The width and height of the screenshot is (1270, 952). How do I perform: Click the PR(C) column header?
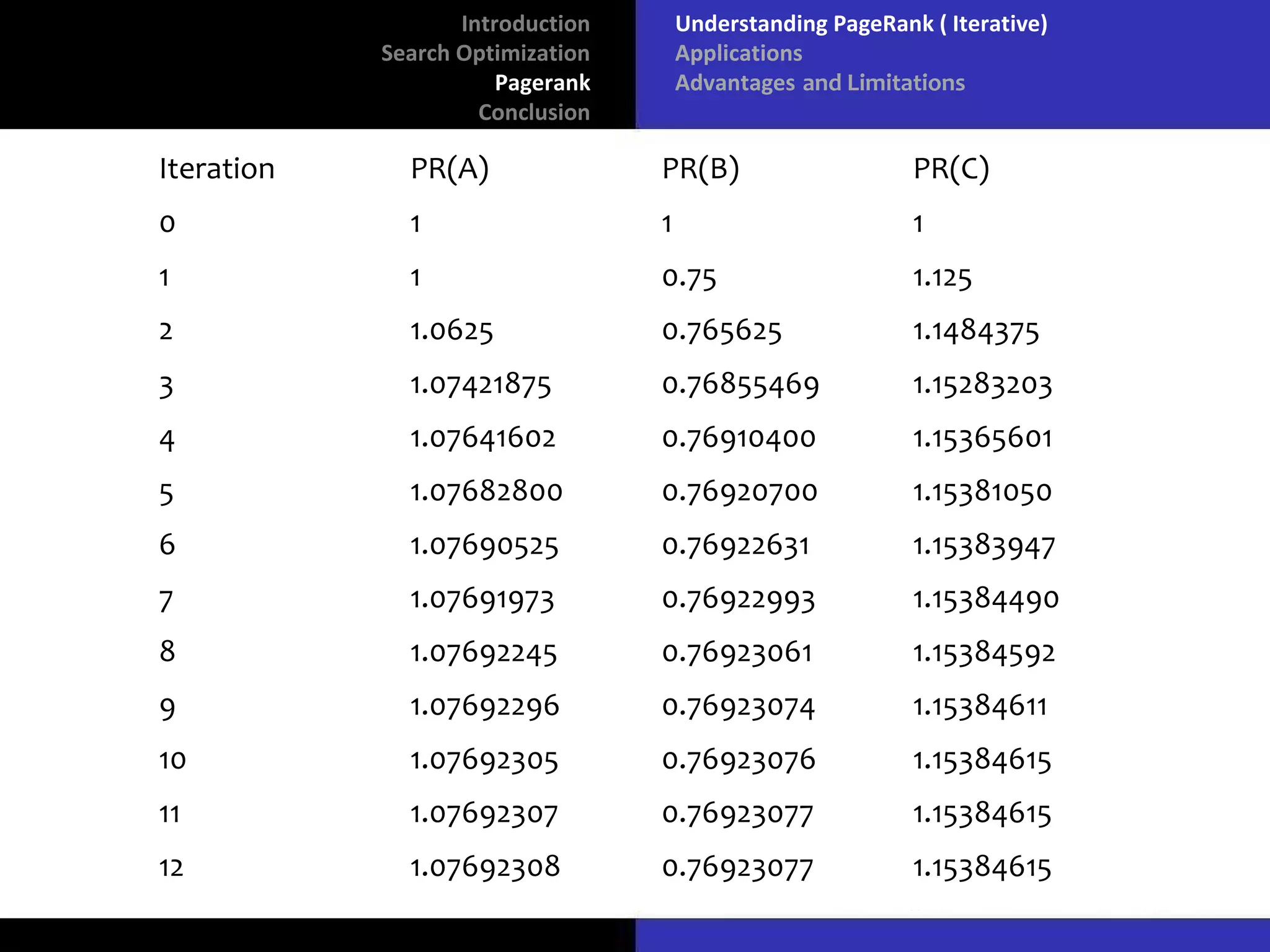pyautogui.click(x=951, y=169)
